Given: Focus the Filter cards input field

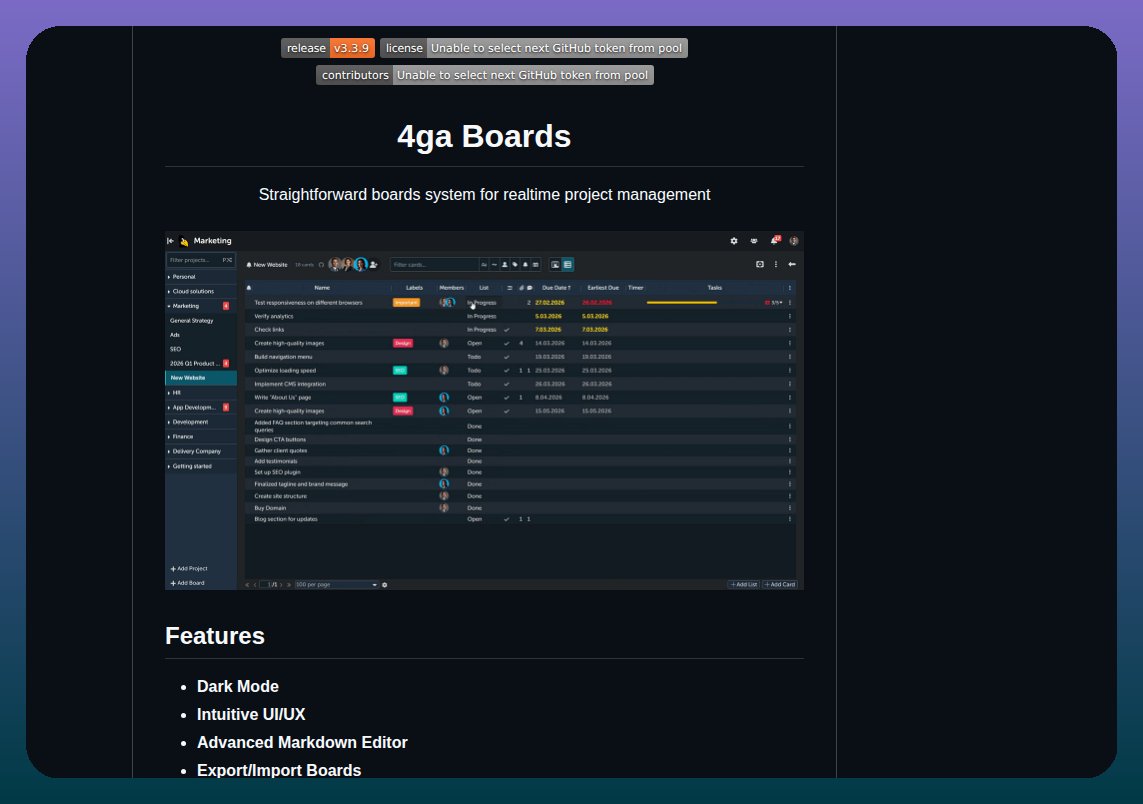Looking at the screenshot, I should [434, 265].
